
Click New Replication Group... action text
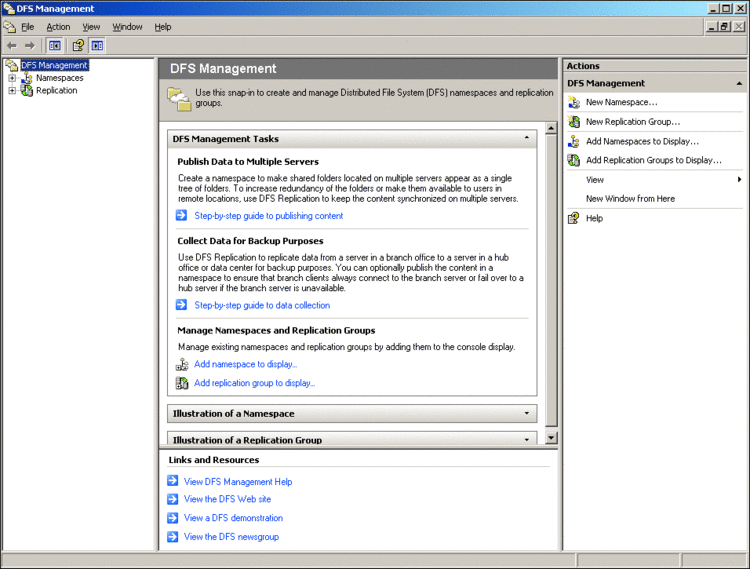(x=633, y=122)
